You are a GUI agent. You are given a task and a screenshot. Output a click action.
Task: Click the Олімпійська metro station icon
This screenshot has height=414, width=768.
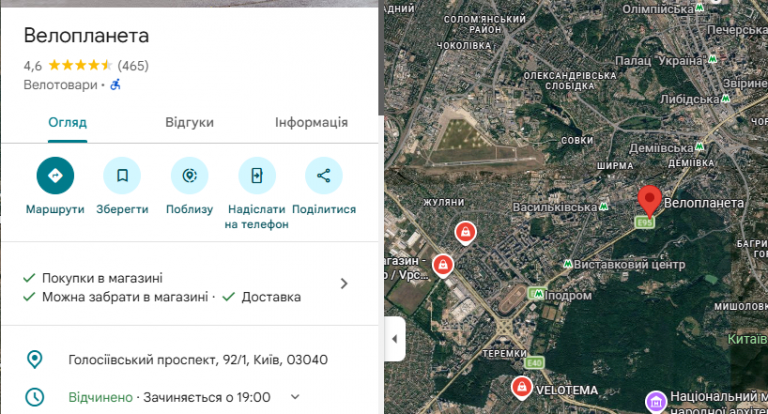point(700,8)
